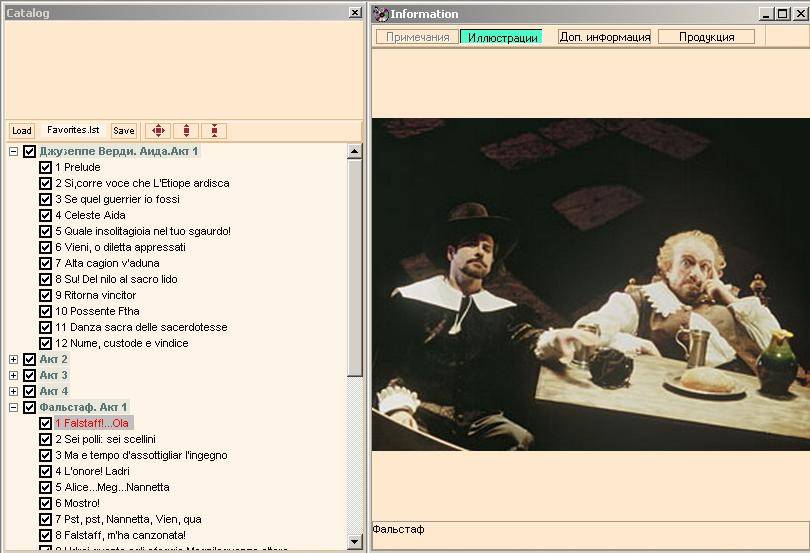Select track 10 Possente Ftha
Image resolution: width=810 pixels, height=553 pixels.
pos(97,311)
